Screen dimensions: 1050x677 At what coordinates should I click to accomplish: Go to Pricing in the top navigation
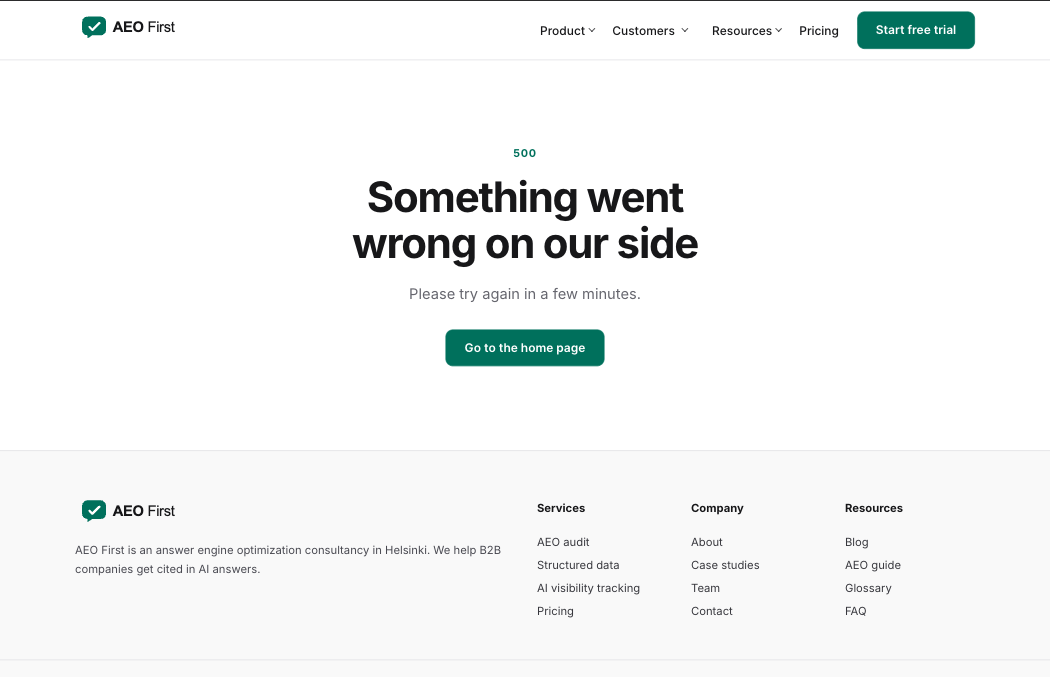818,31
